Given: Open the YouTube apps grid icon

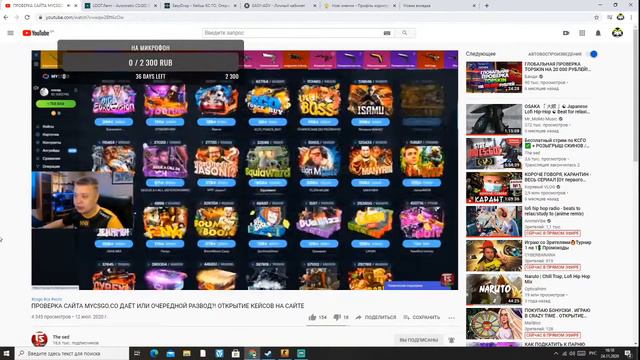Looking at the screenshot, I should click(582, 33).
